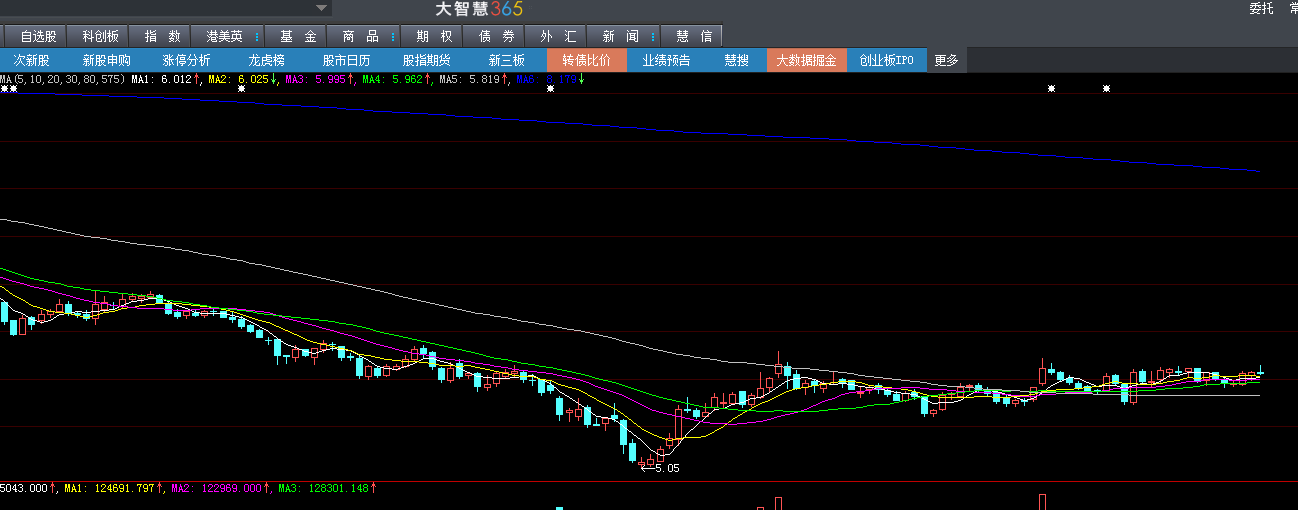
Task: Go to the 期权 tab
Action: pyautogui.click(x=434, y=36)
